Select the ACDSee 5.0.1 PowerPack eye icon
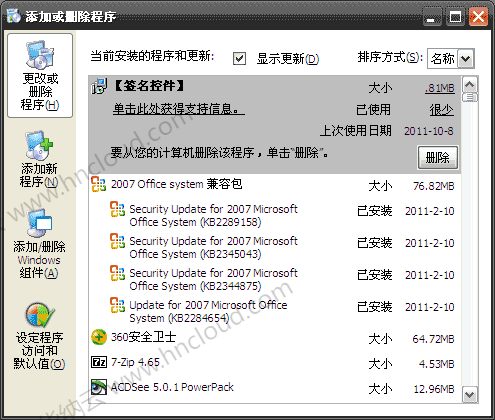Screen dimensions: 495x420 (x=99, y=387)
